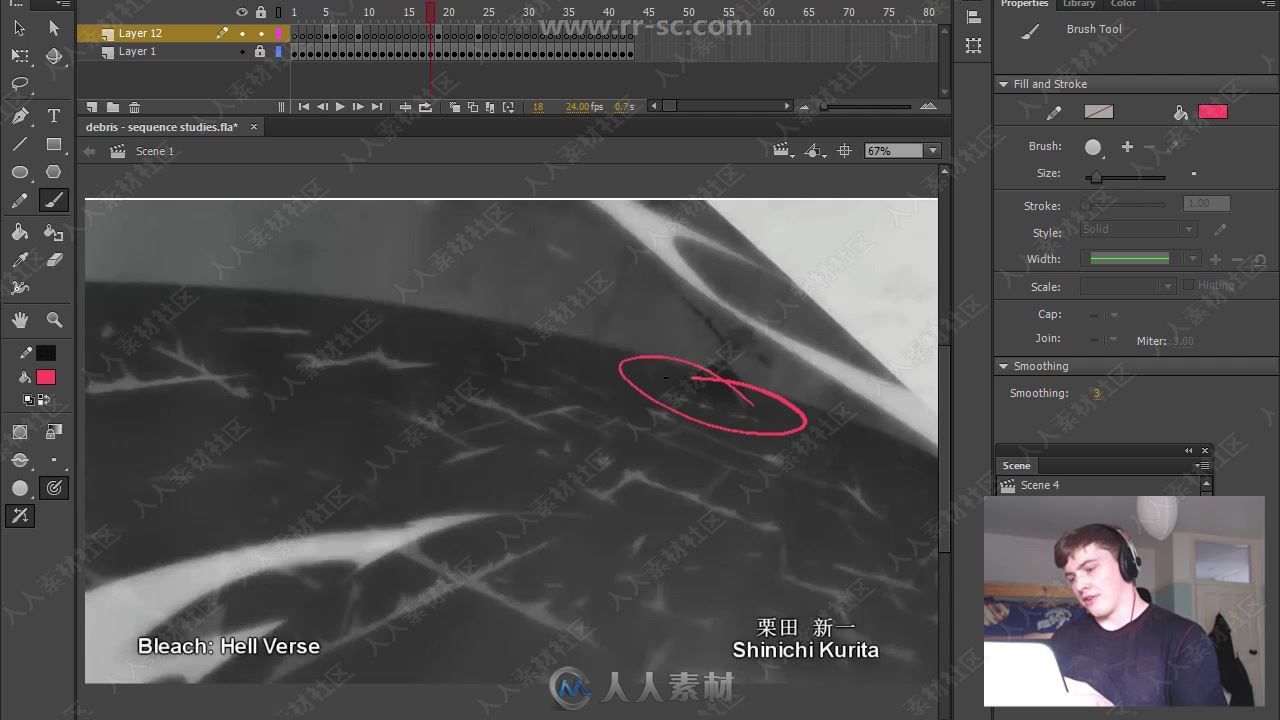The image size is (1280, 720).
Task: Select the Lasso tool
Action: tap(20, 85)
